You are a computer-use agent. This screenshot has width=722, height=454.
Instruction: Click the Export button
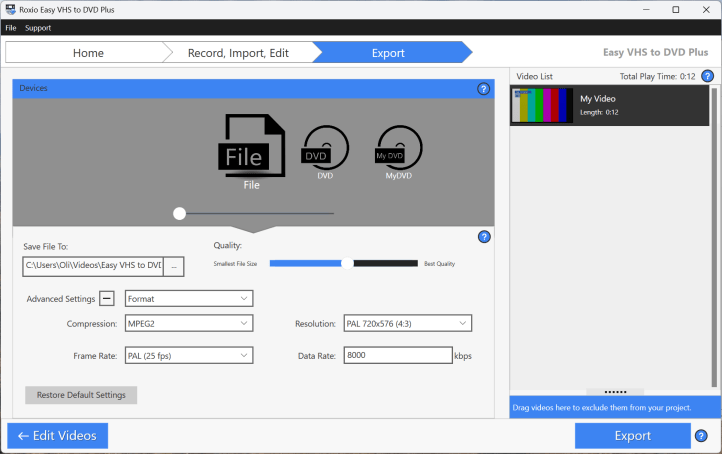pyautogui.click(x=632, y=435)
